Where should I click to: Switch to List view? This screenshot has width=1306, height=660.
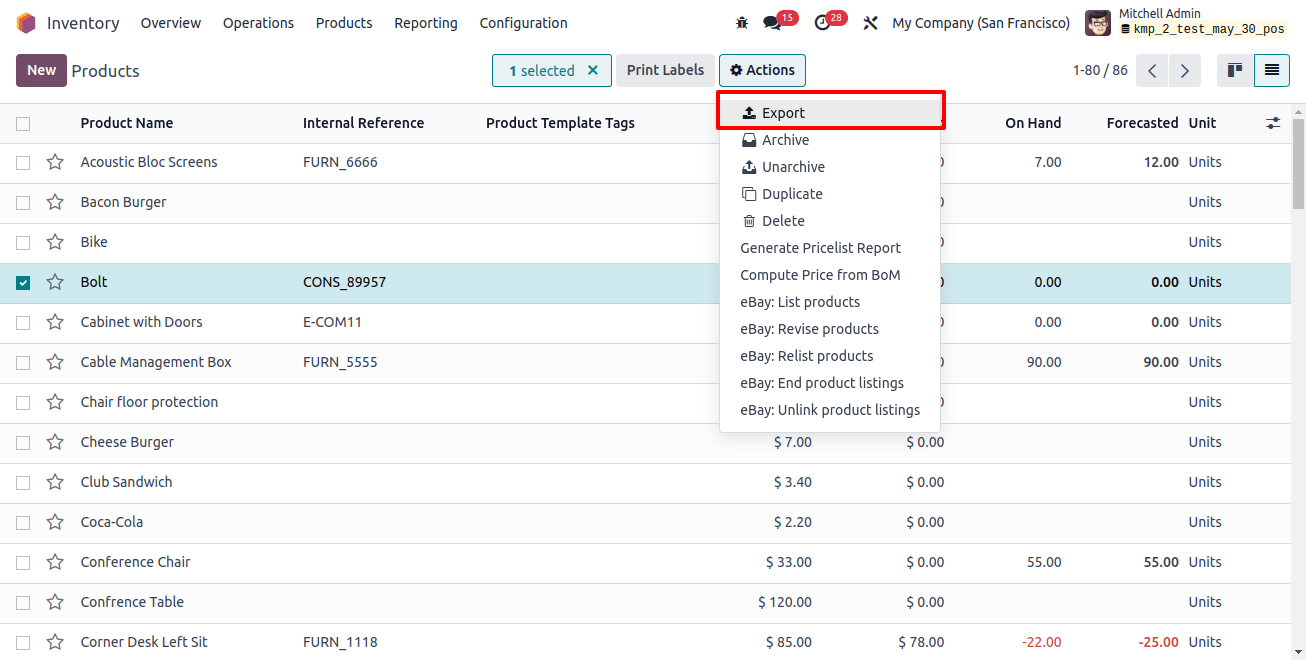coord(1272,71)
